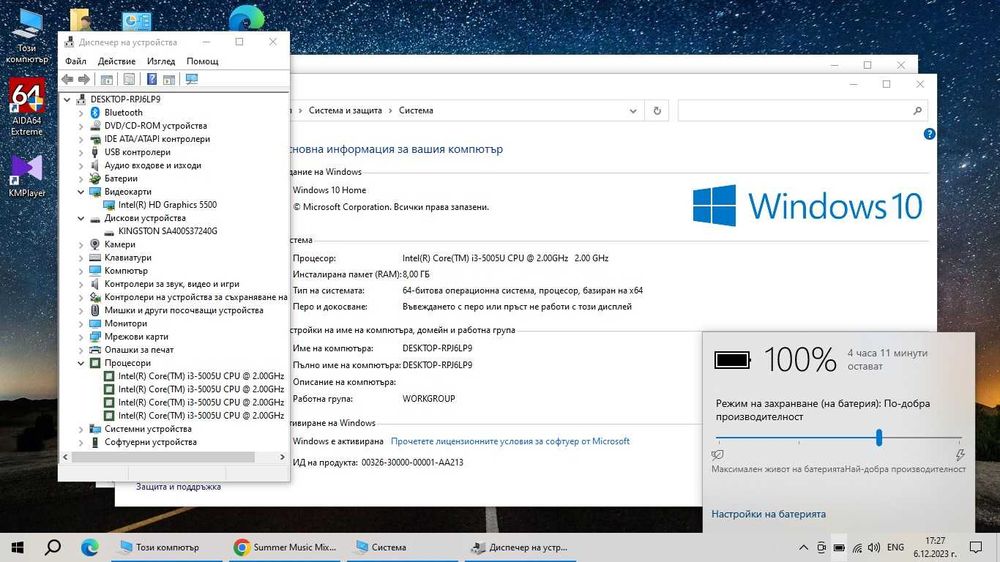Click the lightning icon for best performance
This screenshot has height=562, width=1000.
tap(960, 455)
